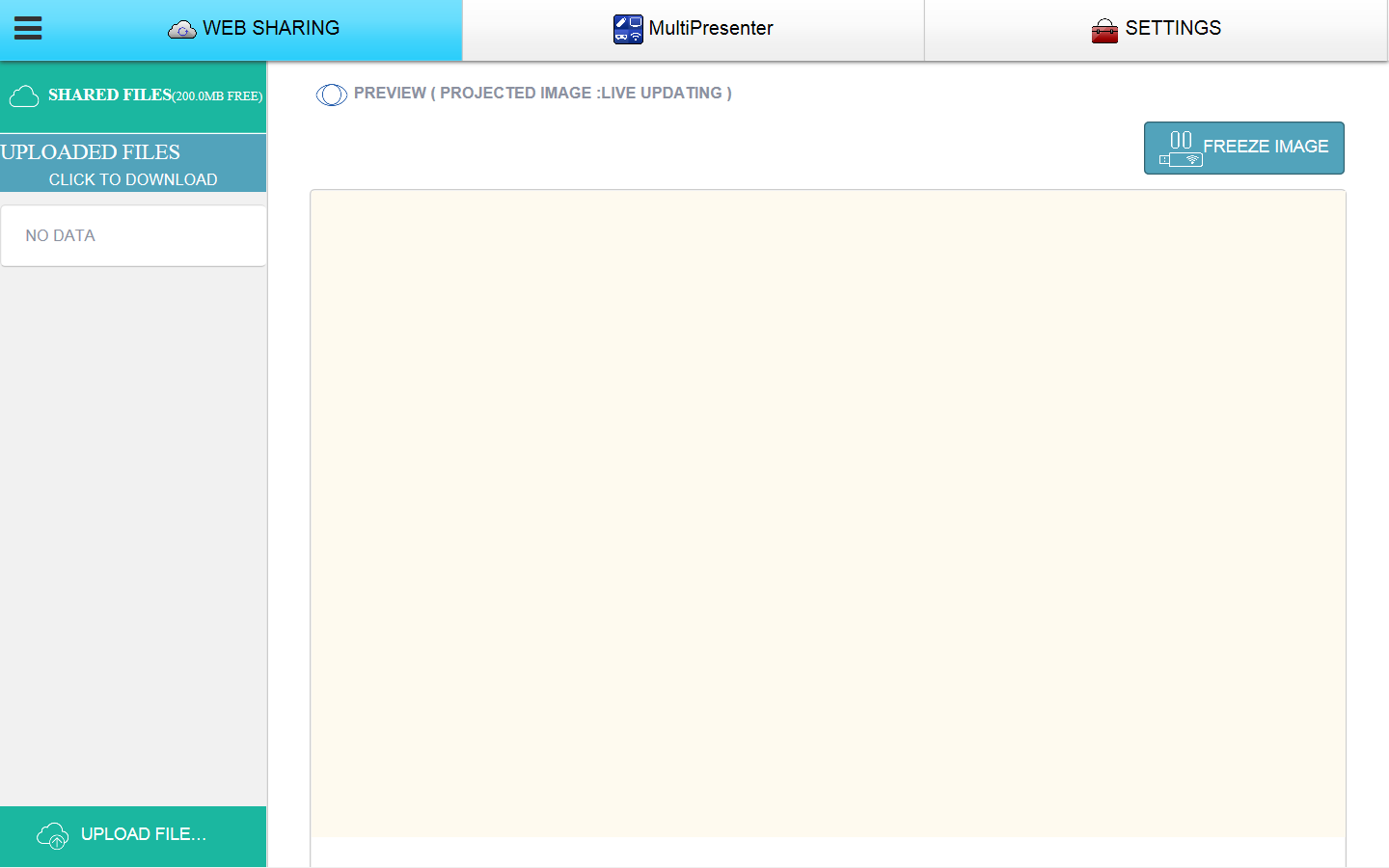Click the UPLOADED FILES section heading
Screen dimensions: 1389x868
90,152
